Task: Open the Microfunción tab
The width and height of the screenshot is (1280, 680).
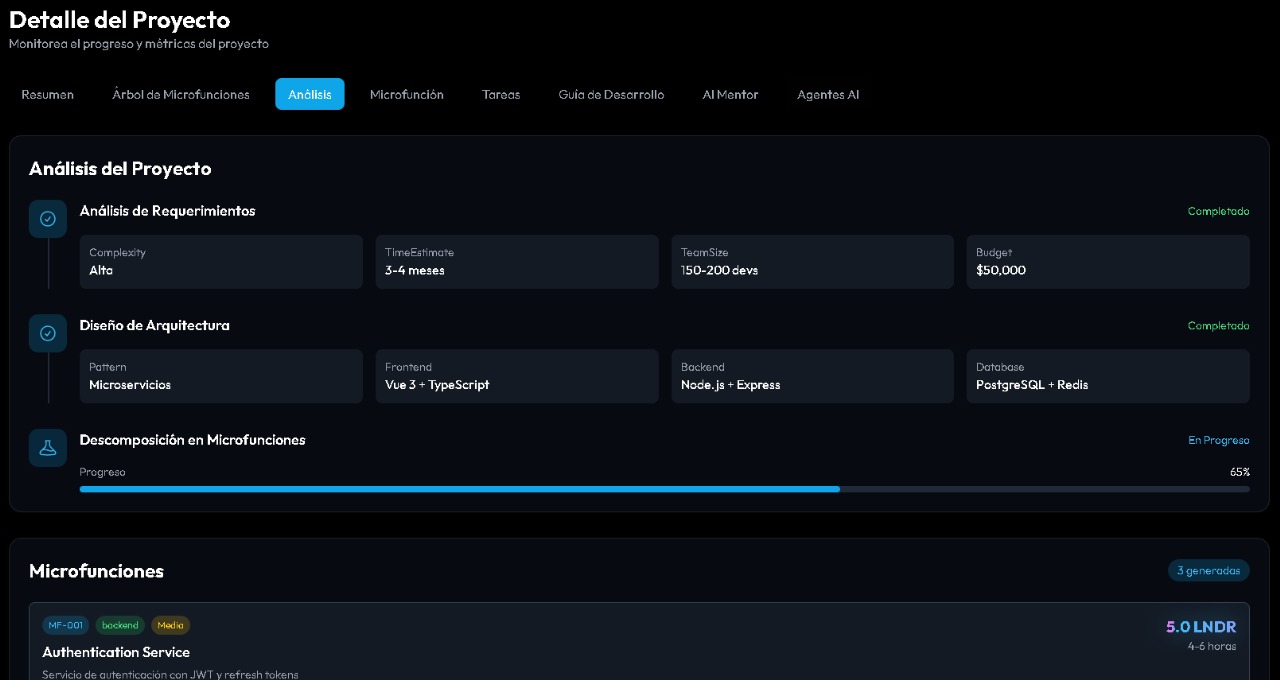Action: pyautogui.click(x=407, y=94)
